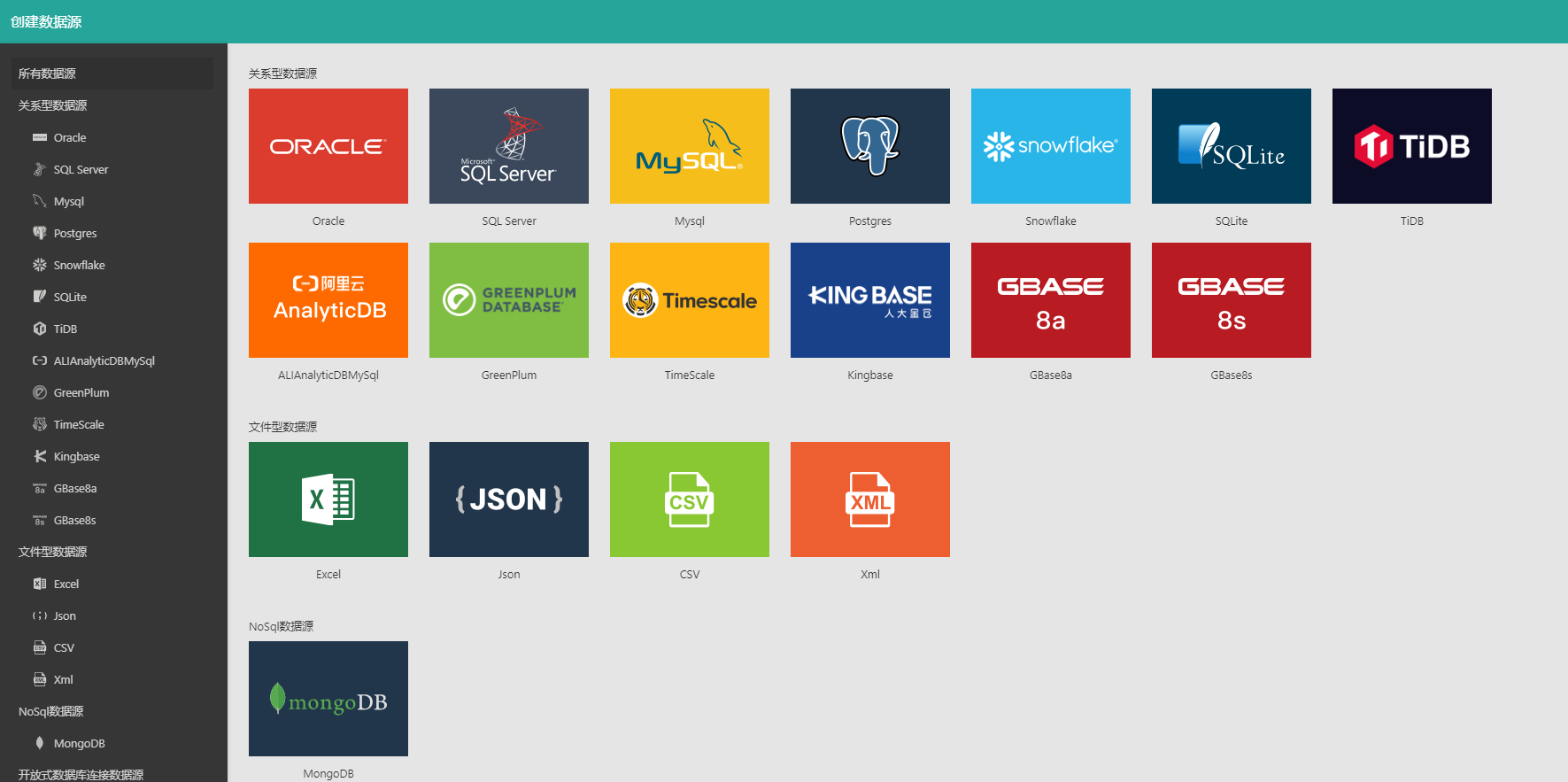Viewport: 1568px width, 782px height.
Task: Click the TiDB icon in sidebar
Action: pyautogui.click(x=40, y=329)
